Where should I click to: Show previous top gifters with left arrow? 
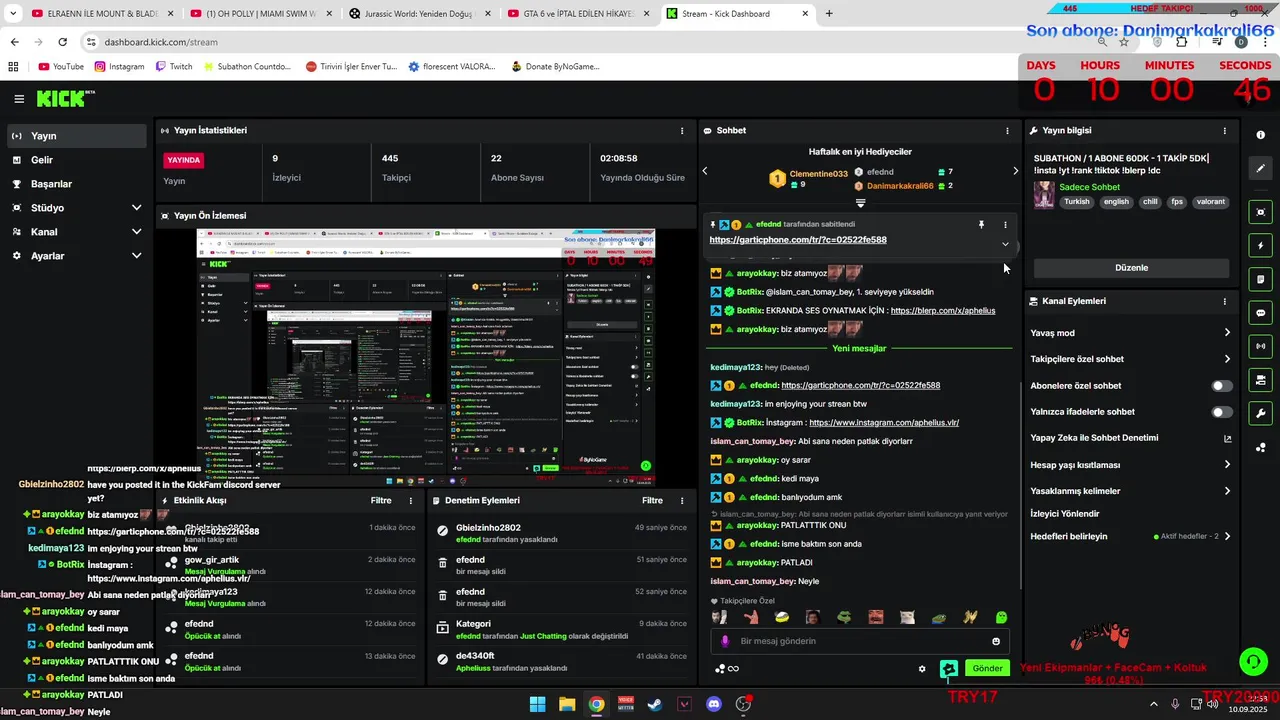point(704,171)
